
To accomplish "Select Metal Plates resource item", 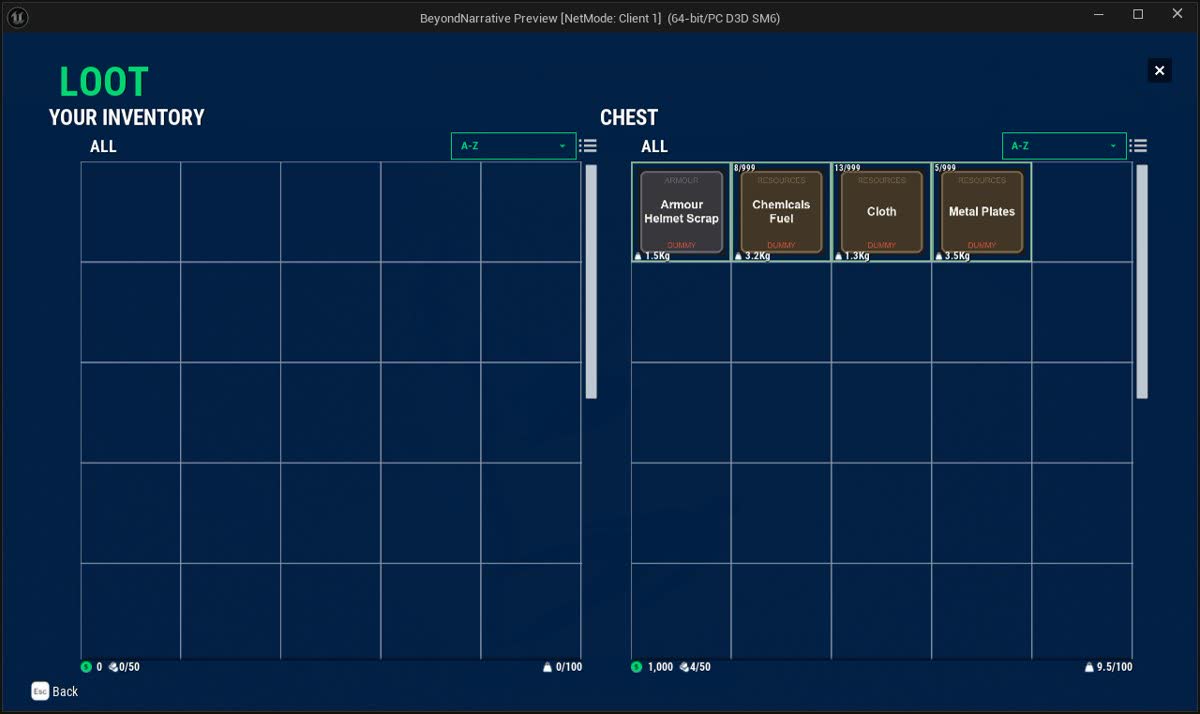I will (982, 212).
